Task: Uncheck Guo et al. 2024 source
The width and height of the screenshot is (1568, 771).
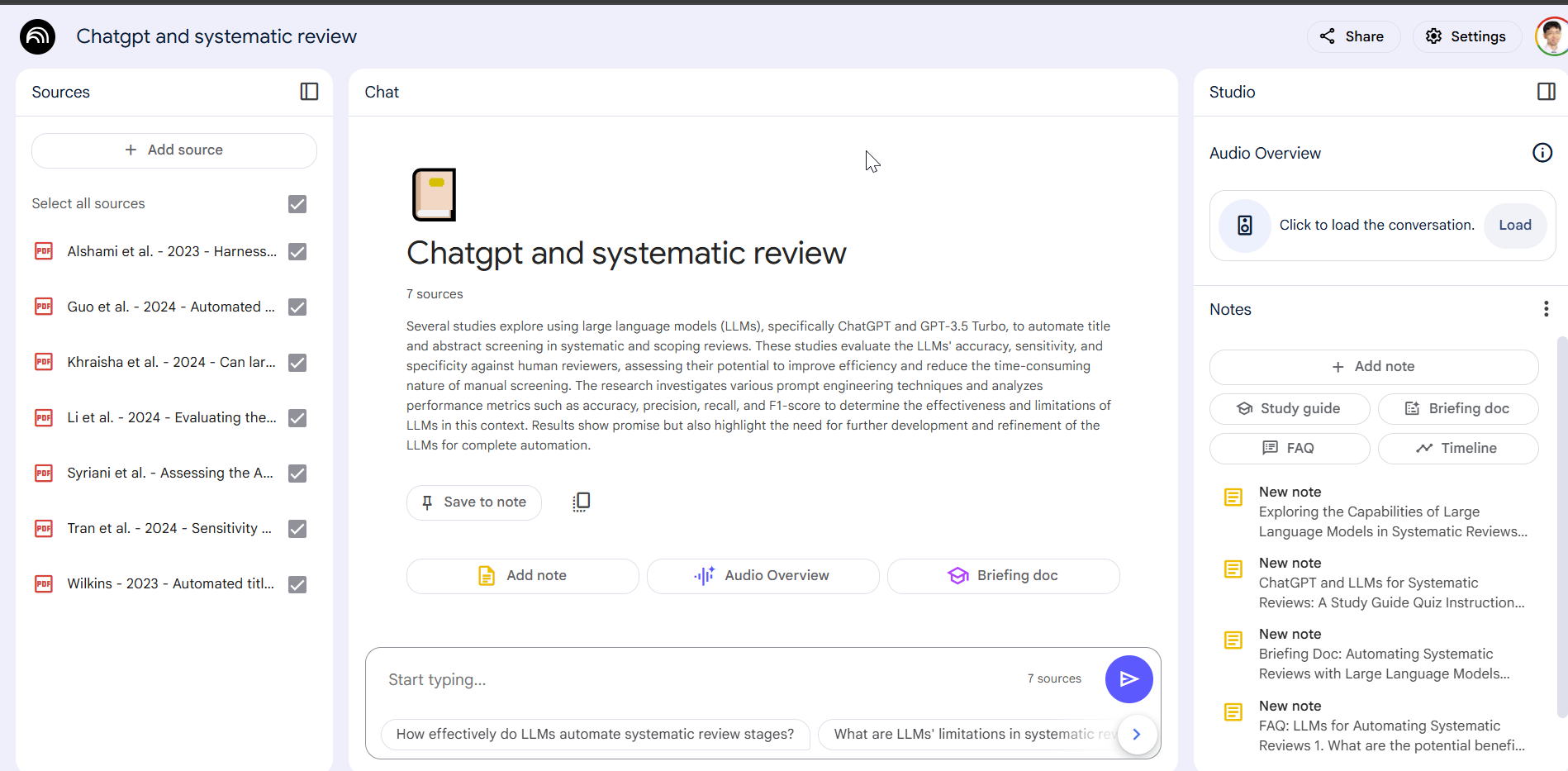Action: tap(297, 307)
